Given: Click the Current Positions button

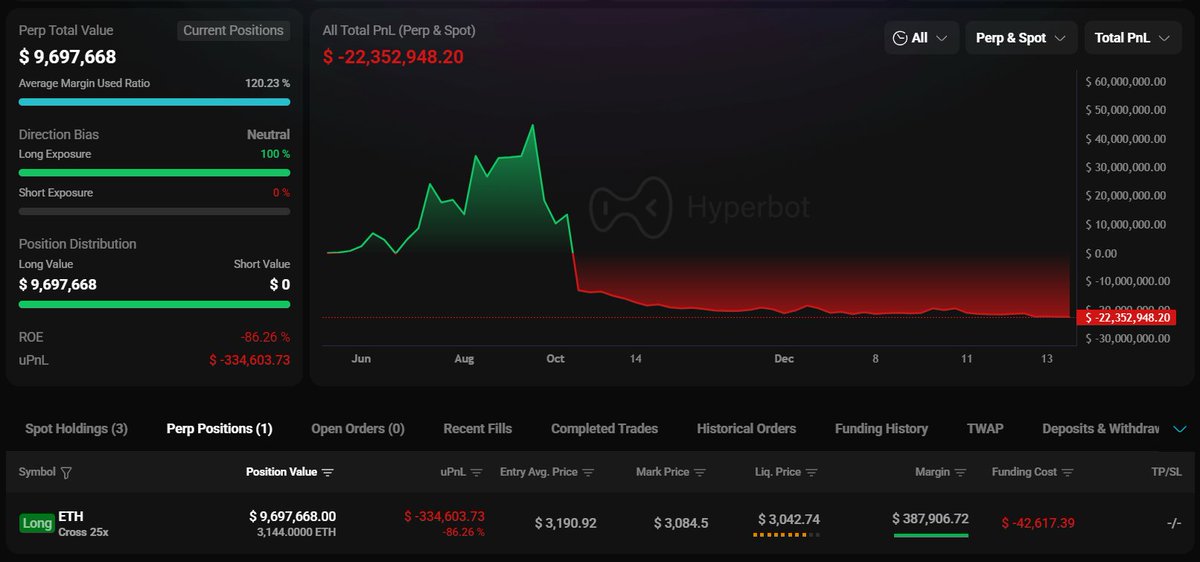Looking at the screenshot, I should 233,31.
